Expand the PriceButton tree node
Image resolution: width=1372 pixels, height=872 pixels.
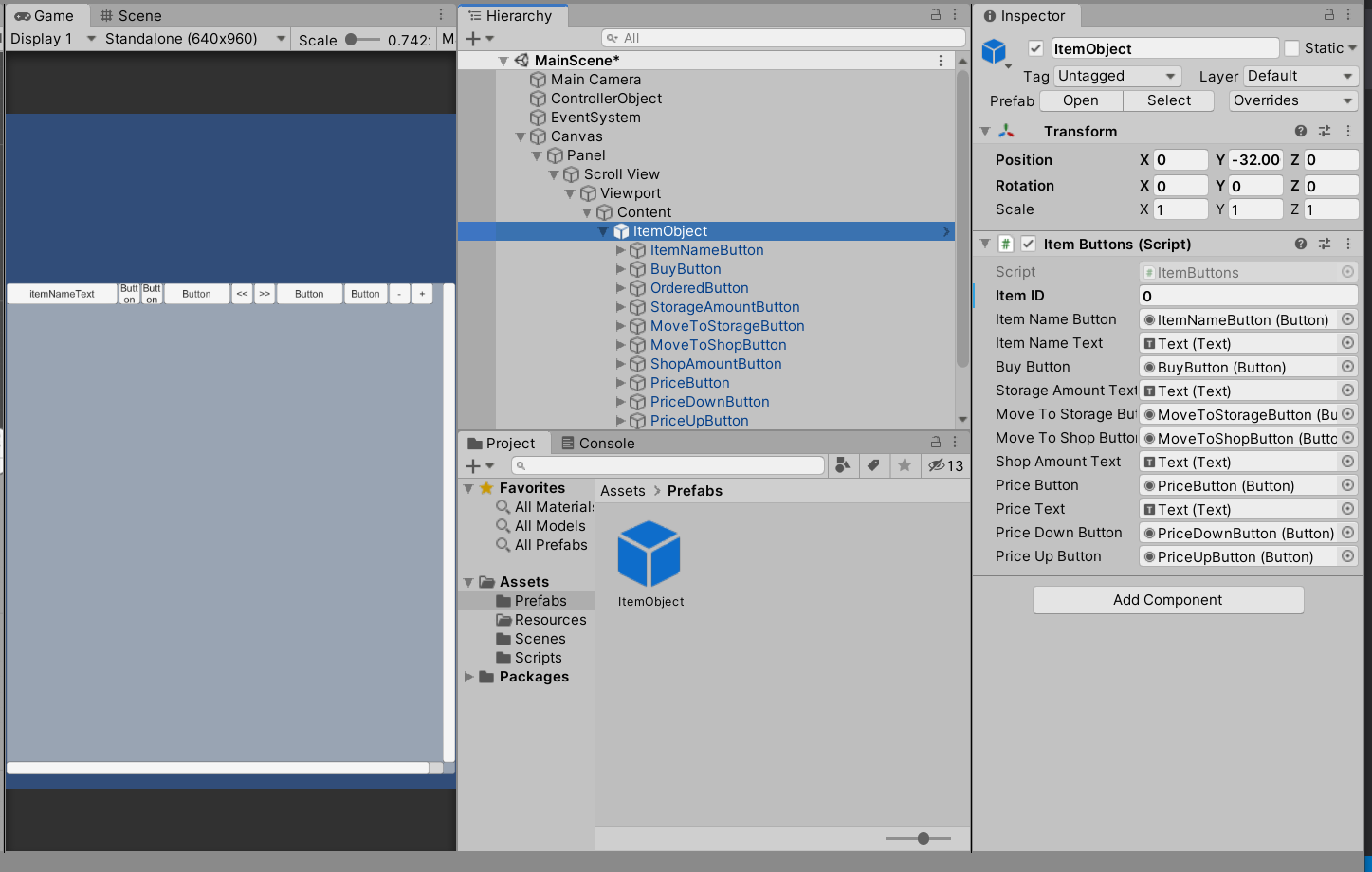click(x=621, y=383)
